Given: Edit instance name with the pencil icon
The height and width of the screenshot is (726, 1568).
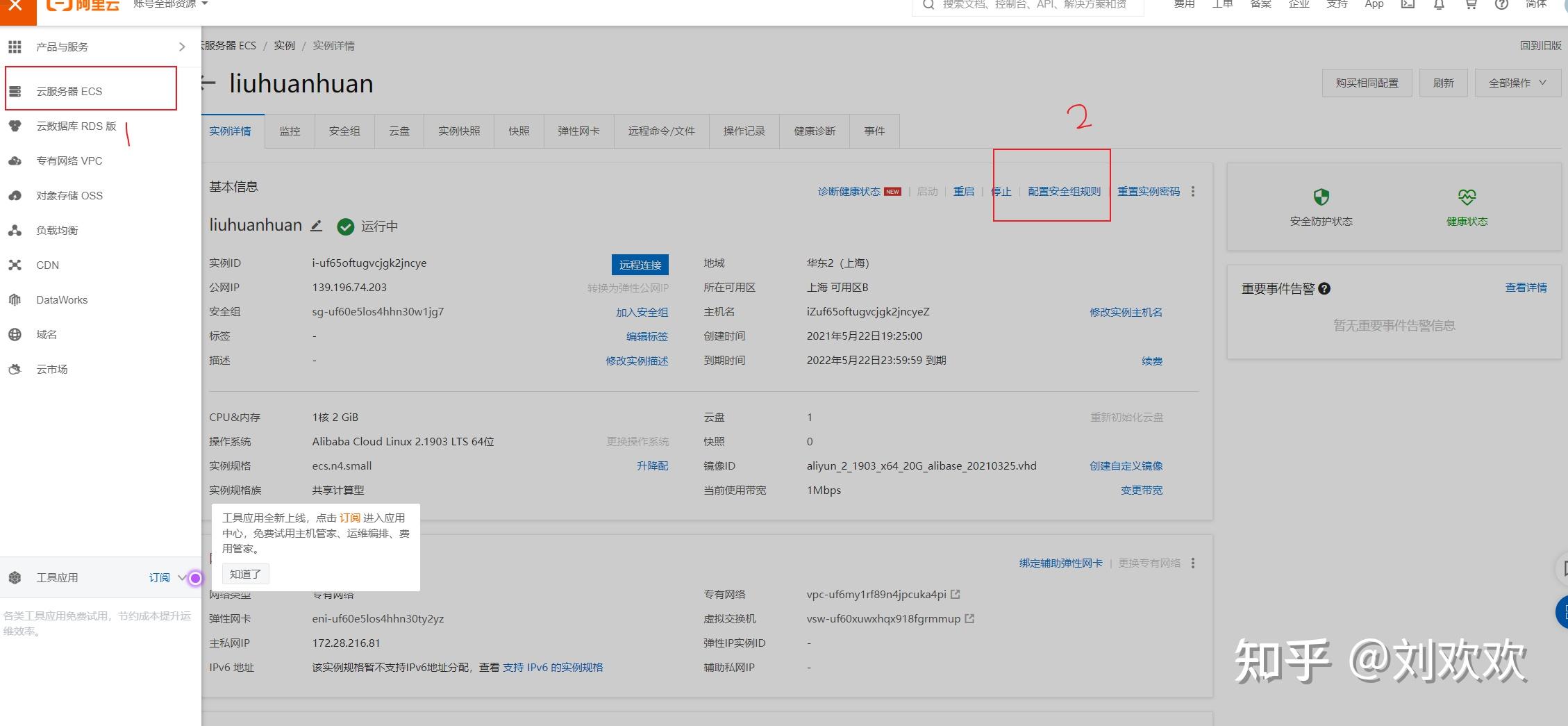Looking at the screenshot, I should [x=317, y=226].
